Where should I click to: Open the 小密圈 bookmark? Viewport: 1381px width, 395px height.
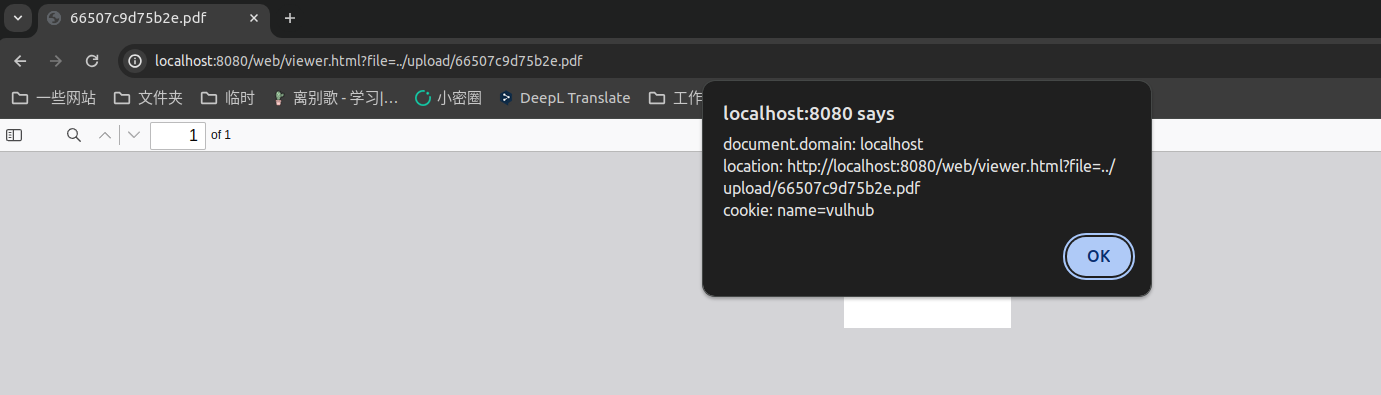[448, 98]
